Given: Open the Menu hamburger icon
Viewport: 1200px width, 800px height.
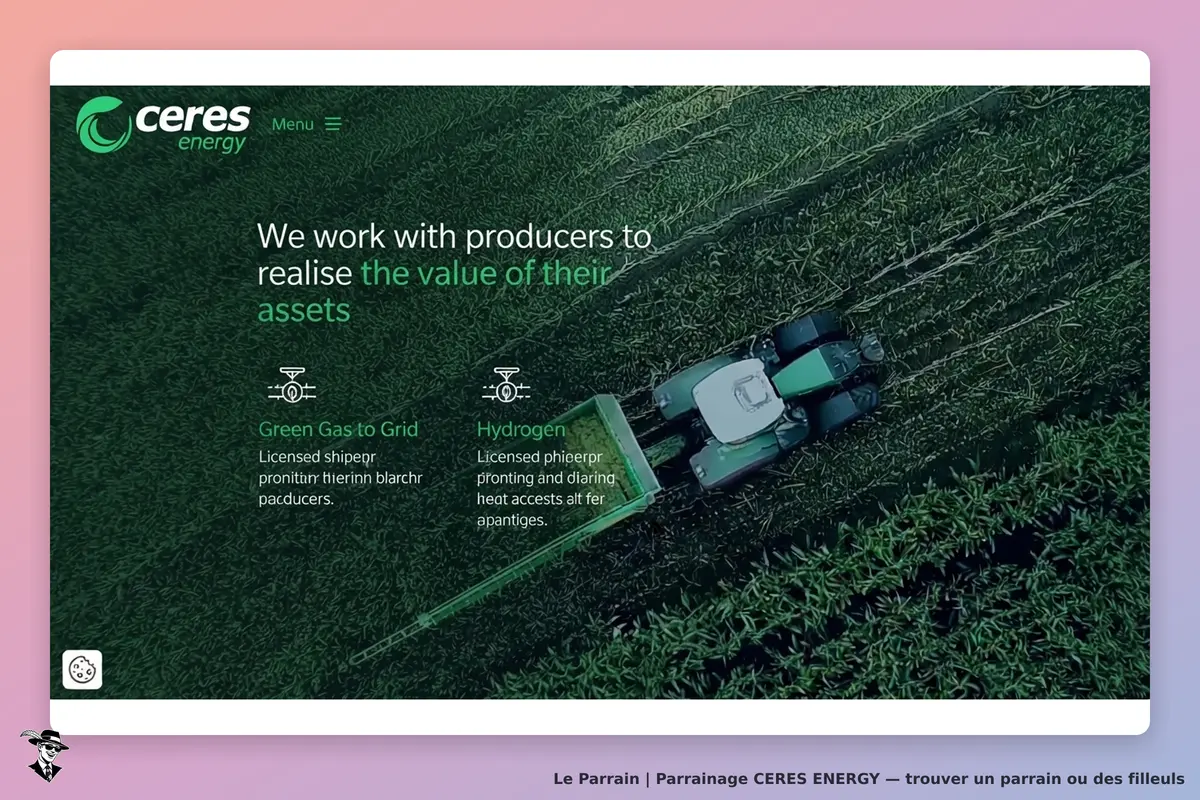Looking at the screenshot, I should click(x=333, y=124).
